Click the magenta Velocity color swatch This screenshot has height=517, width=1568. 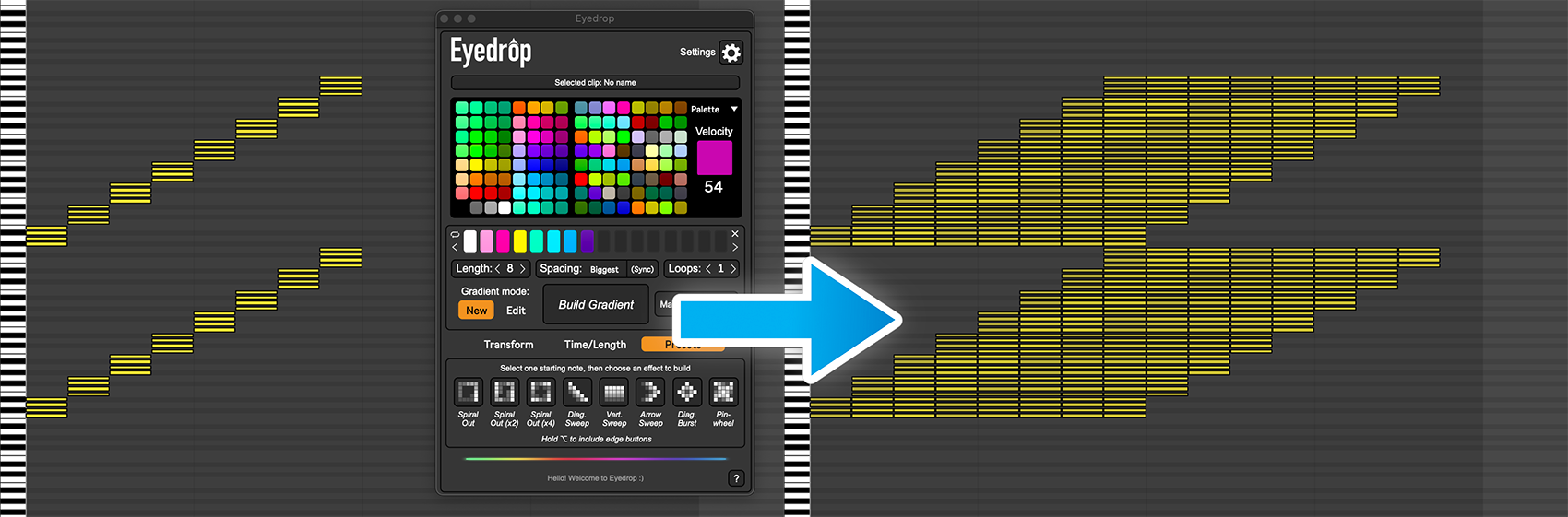pos(714,158)
